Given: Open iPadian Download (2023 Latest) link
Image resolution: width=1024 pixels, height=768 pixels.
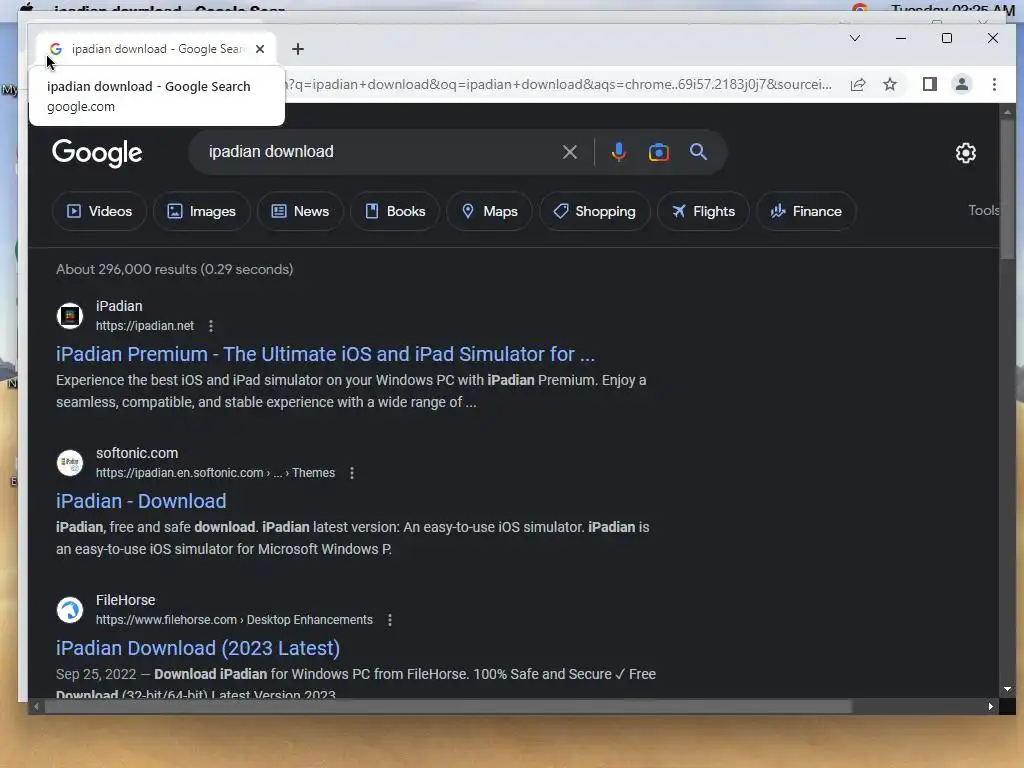Looking at the screenshot, I should 198,648.
